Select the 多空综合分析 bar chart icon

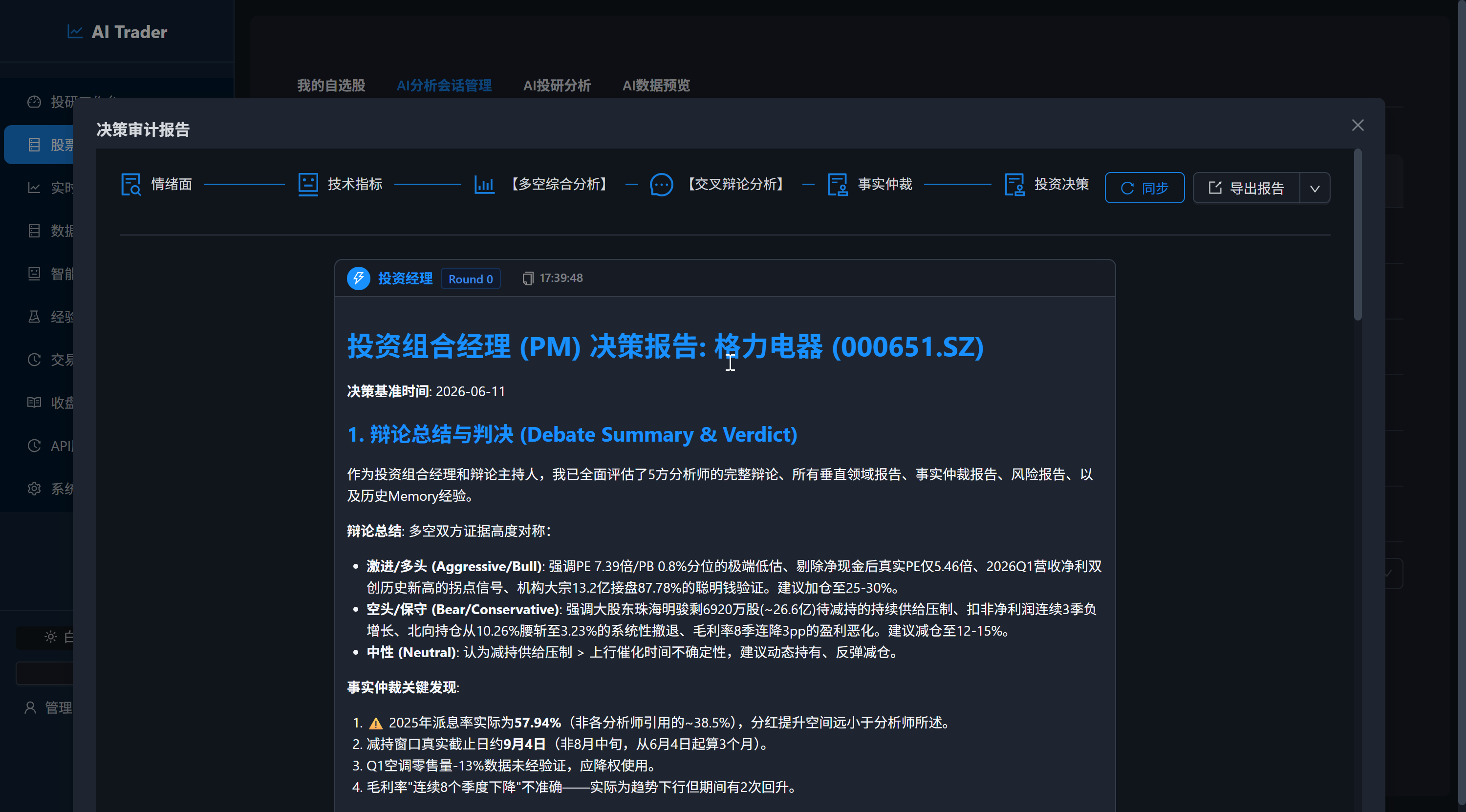coord(484,184)
